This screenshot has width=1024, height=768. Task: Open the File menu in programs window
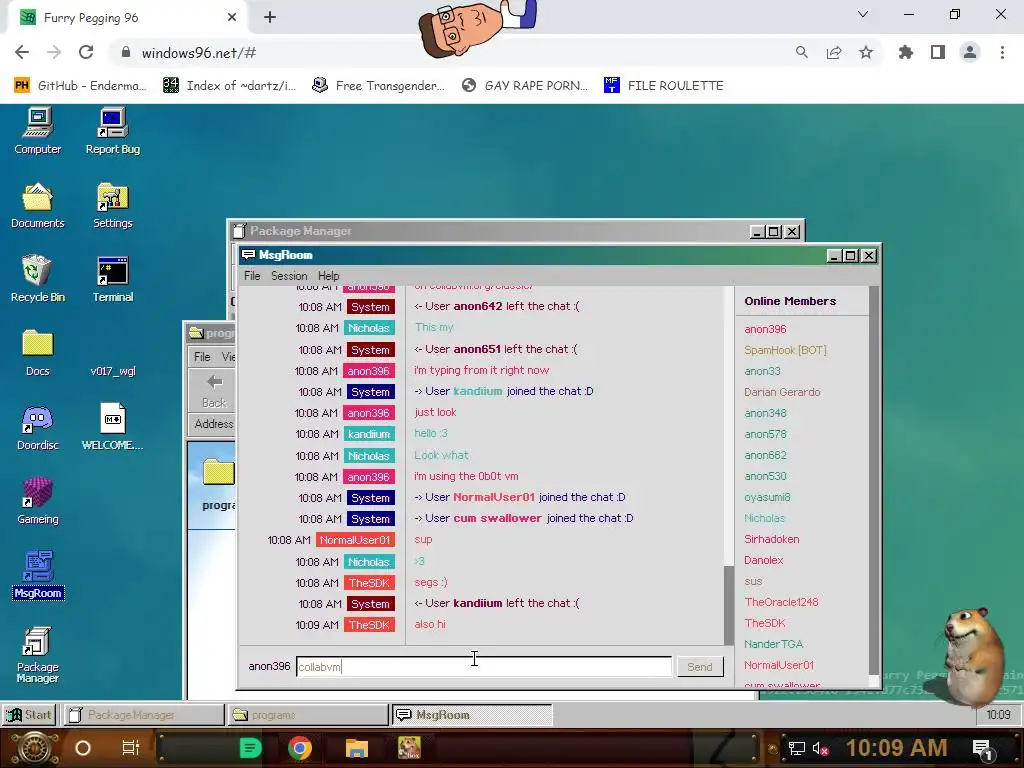point(202,357)
